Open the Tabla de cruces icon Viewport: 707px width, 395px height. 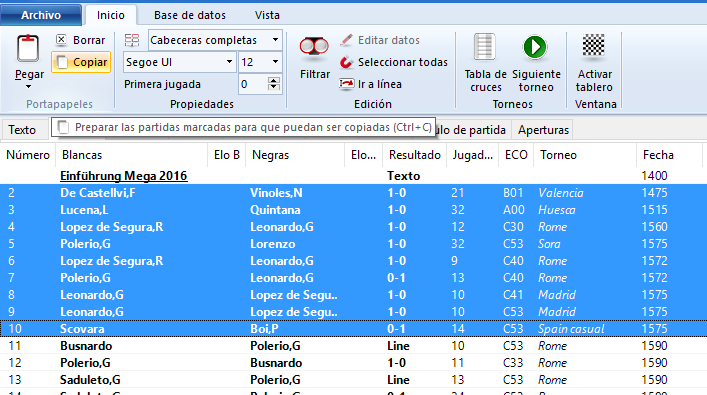tap(484, 47)
